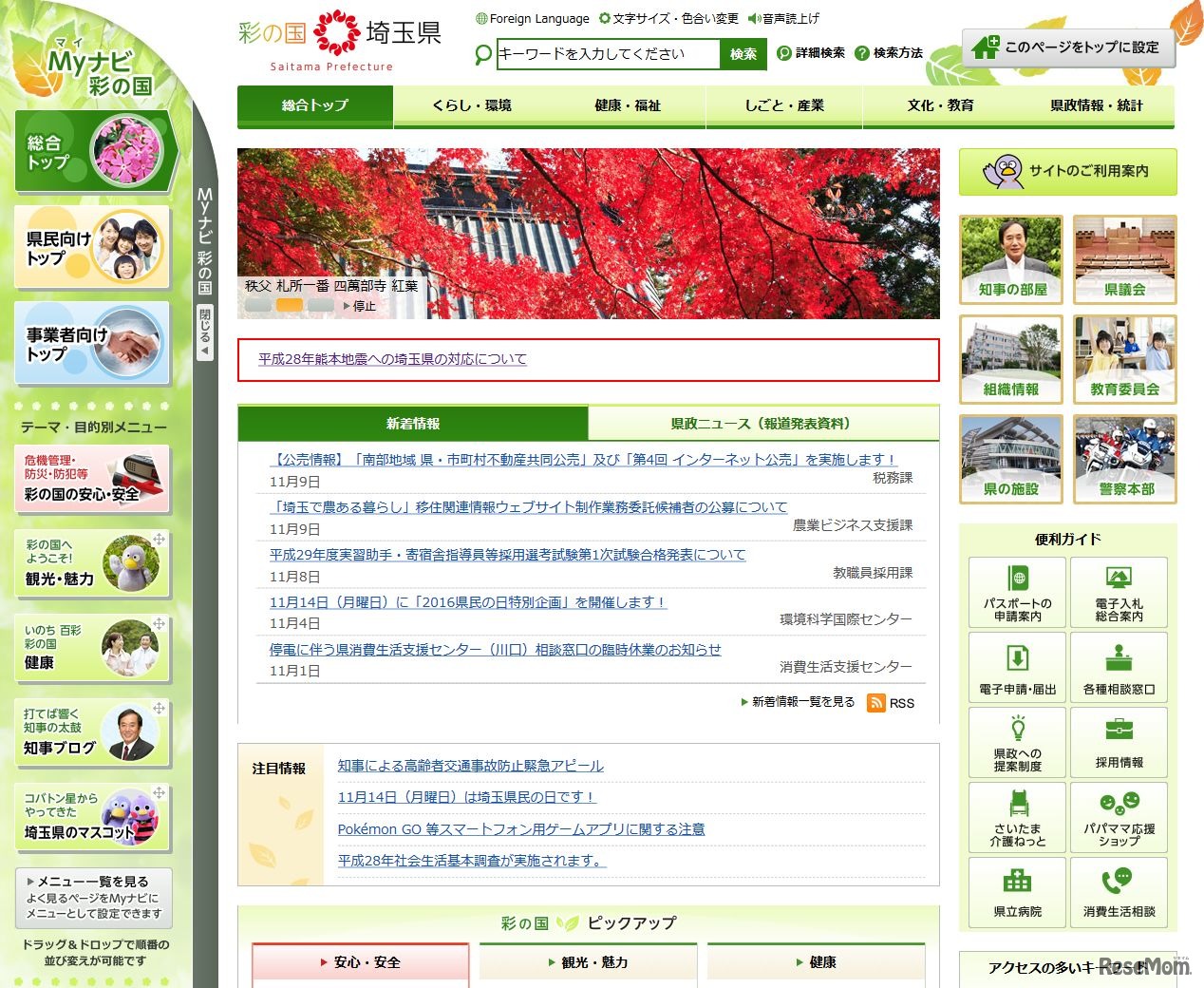Open the 教育委員会 thumbnail

coord(1125,359)
